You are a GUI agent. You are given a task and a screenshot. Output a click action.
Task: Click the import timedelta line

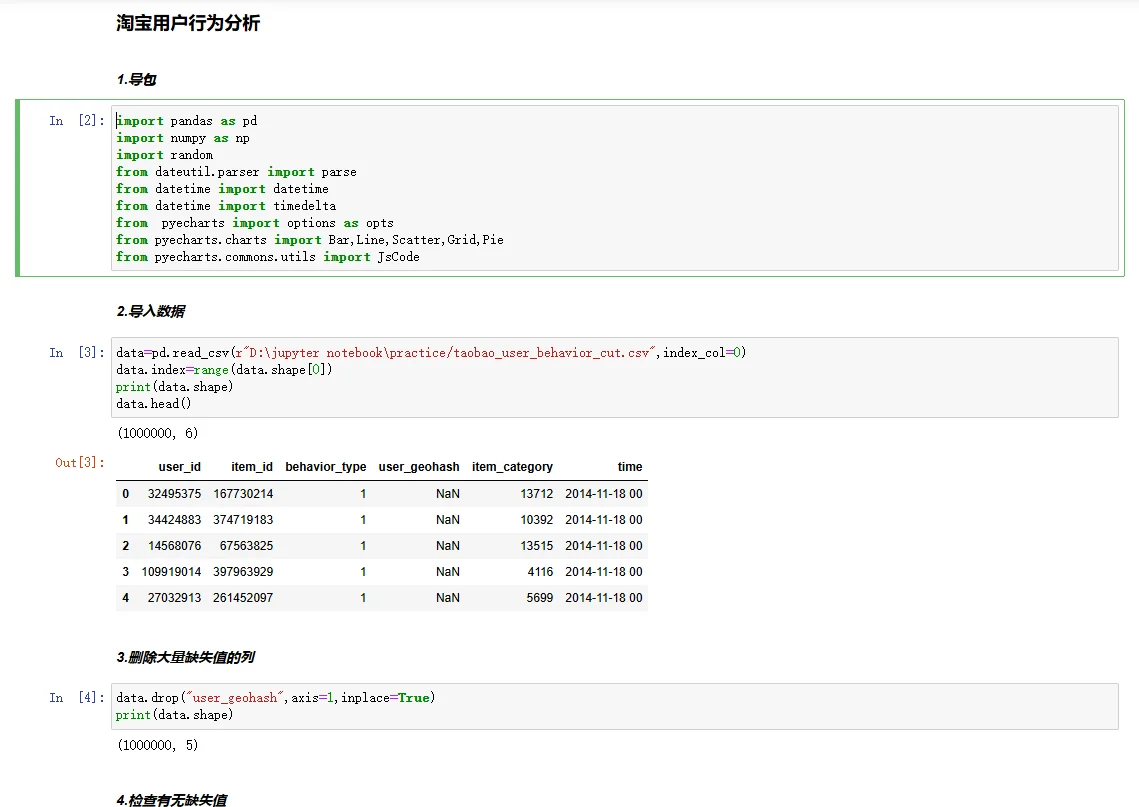226,206
